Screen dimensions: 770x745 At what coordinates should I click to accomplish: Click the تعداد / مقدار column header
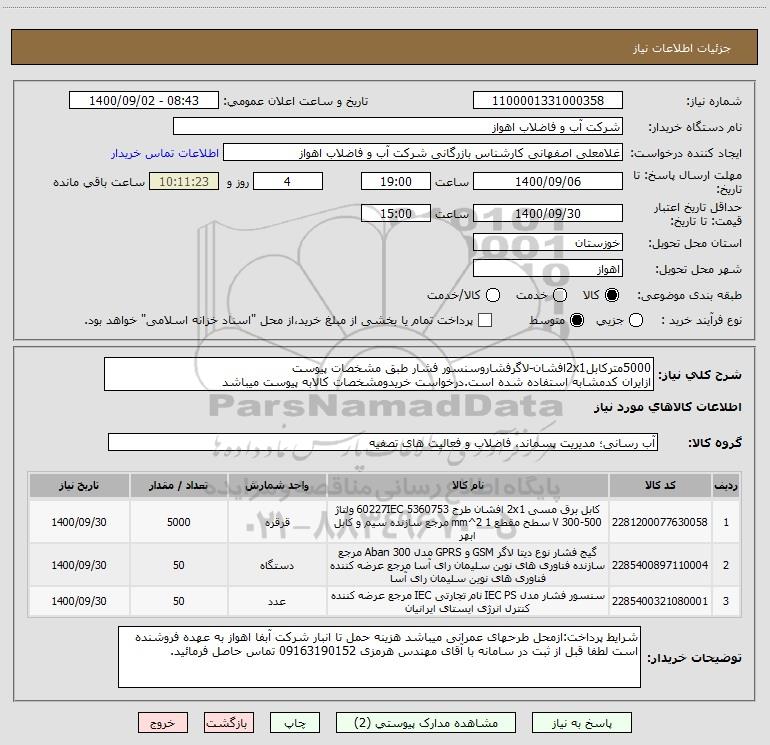point(179,486)
